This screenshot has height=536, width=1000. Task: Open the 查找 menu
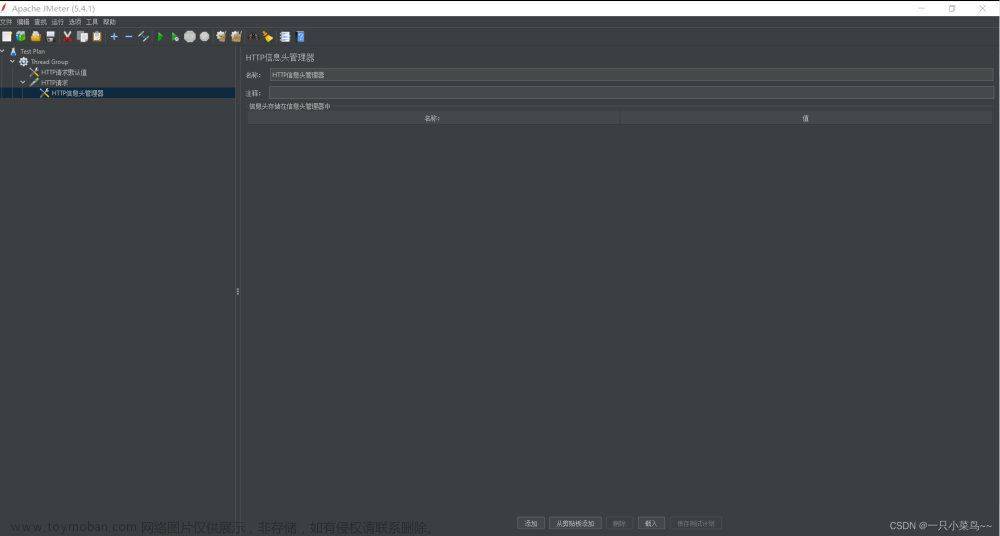(x=40, y=22)
